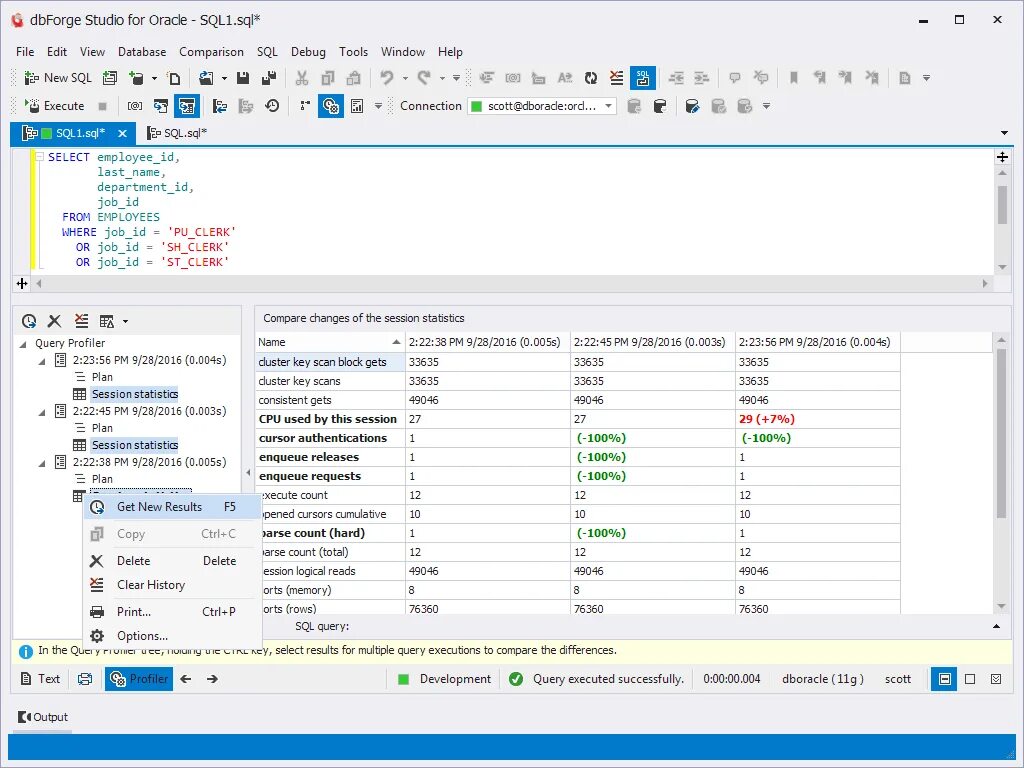Open the Comparison menu
This screenshot has width=1024, height=768.
point(211,52)
